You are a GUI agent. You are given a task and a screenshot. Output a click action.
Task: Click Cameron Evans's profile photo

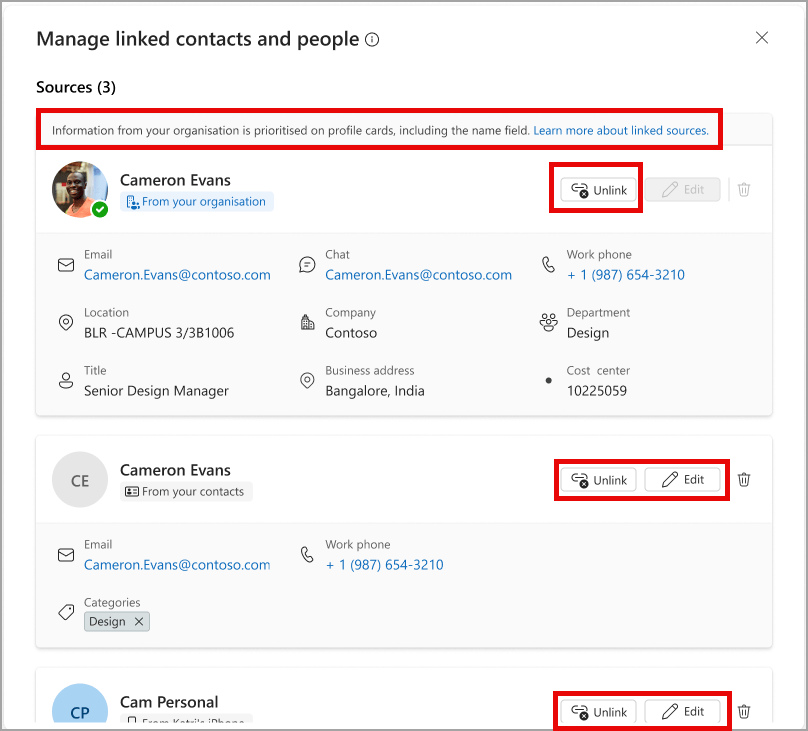pyautogui.click(x=80, y=189)
